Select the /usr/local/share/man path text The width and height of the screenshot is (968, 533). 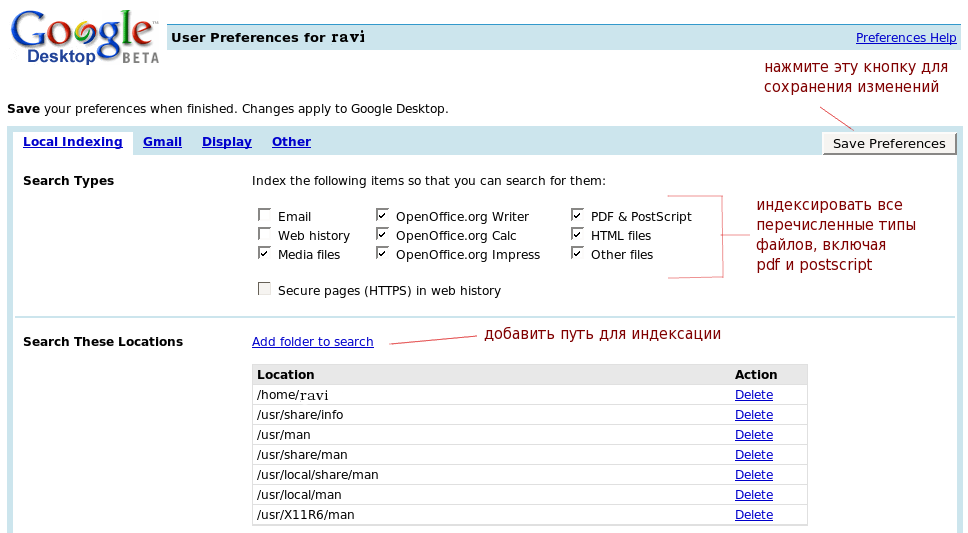[x=318, y=475]
